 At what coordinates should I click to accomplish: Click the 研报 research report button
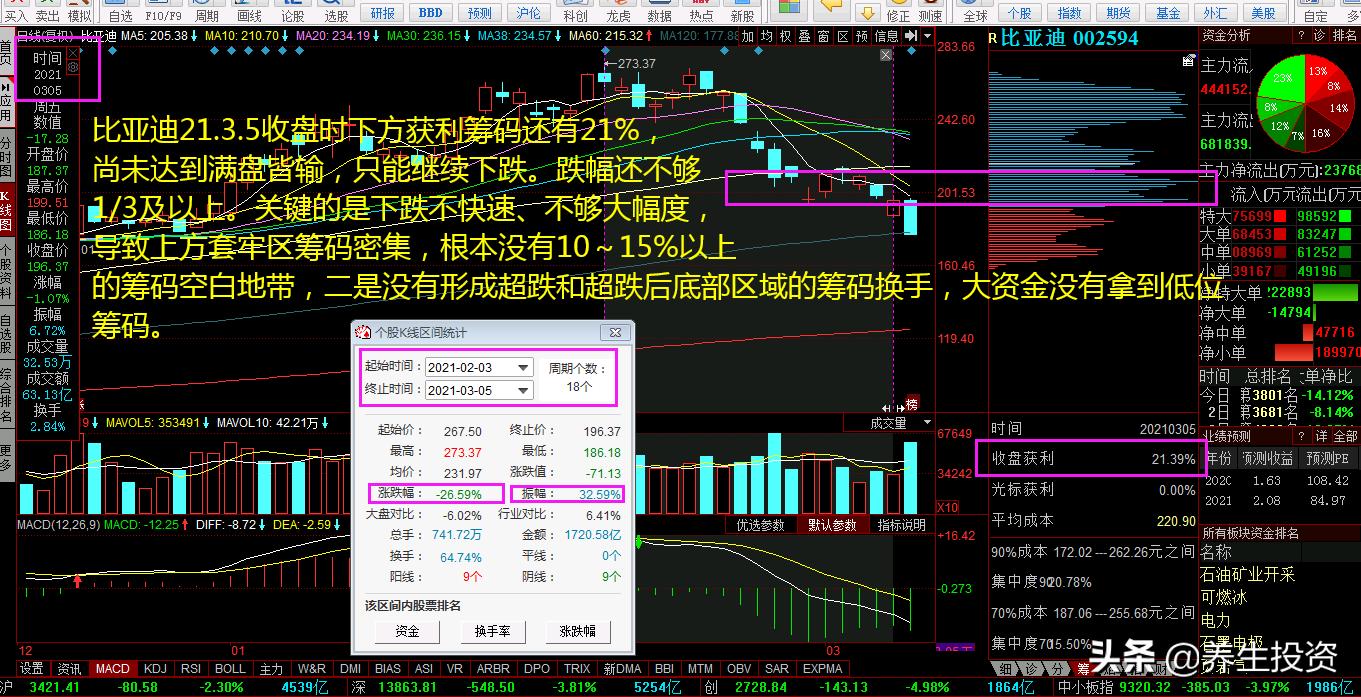point(382,12)
